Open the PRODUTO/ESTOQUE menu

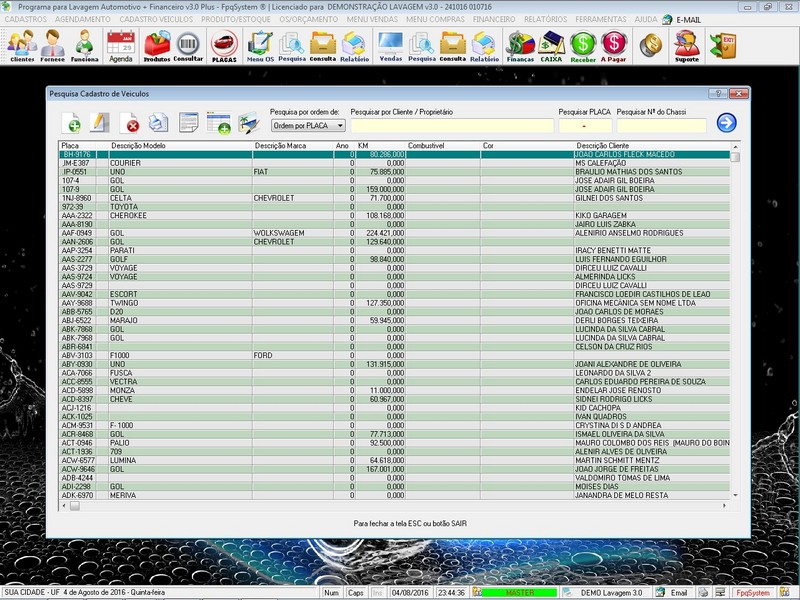click(x=236, y=19)
